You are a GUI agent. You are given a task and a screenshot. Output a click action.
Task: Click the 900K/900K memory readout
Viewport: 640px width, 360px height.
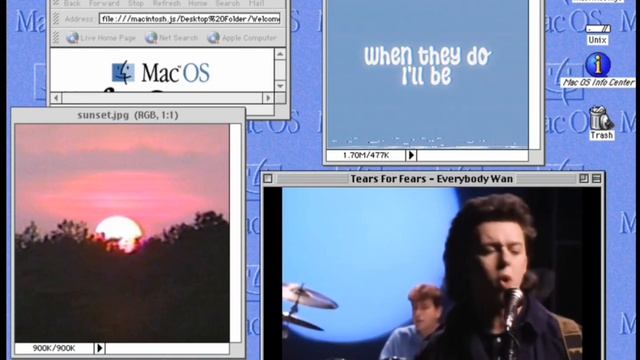54,348
